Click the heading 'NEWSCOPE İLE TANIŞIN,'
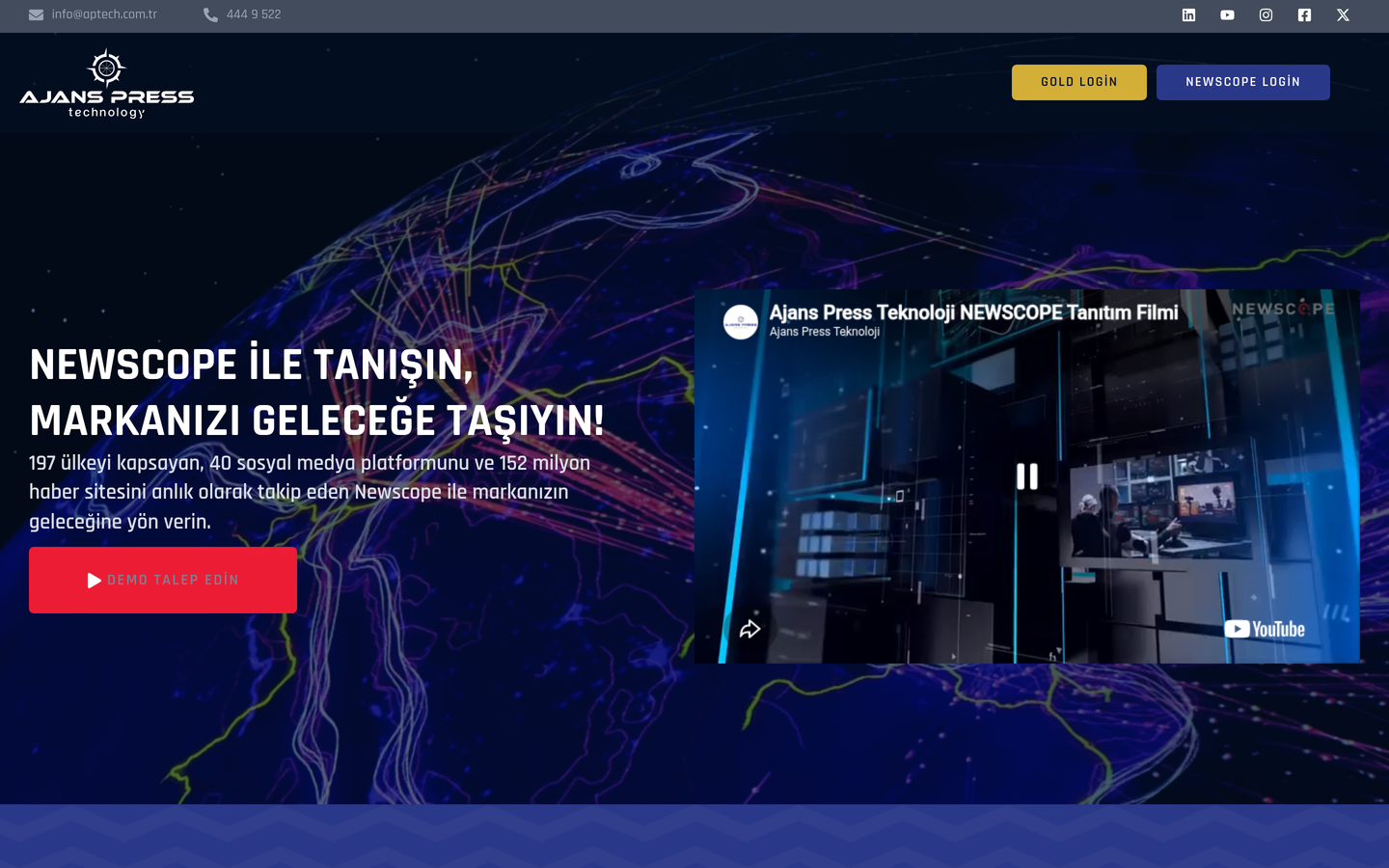Screen dimensions: 1389x868 252,366
